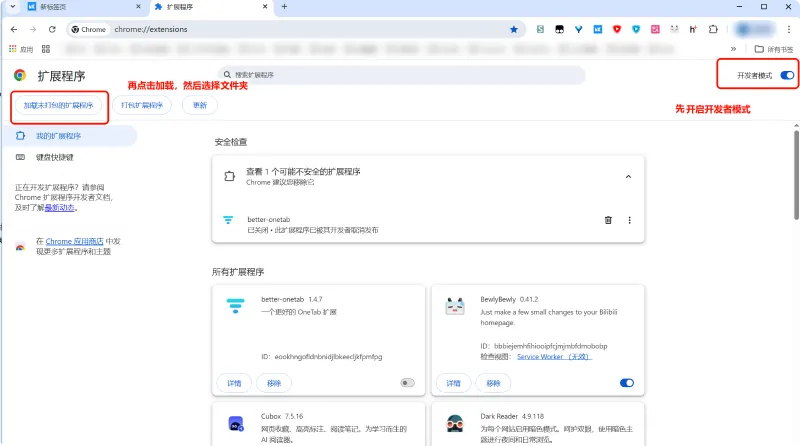800x446 pixels.
Task: Open more options for better-onetab in safety check
Action: (x=630, y=220)
